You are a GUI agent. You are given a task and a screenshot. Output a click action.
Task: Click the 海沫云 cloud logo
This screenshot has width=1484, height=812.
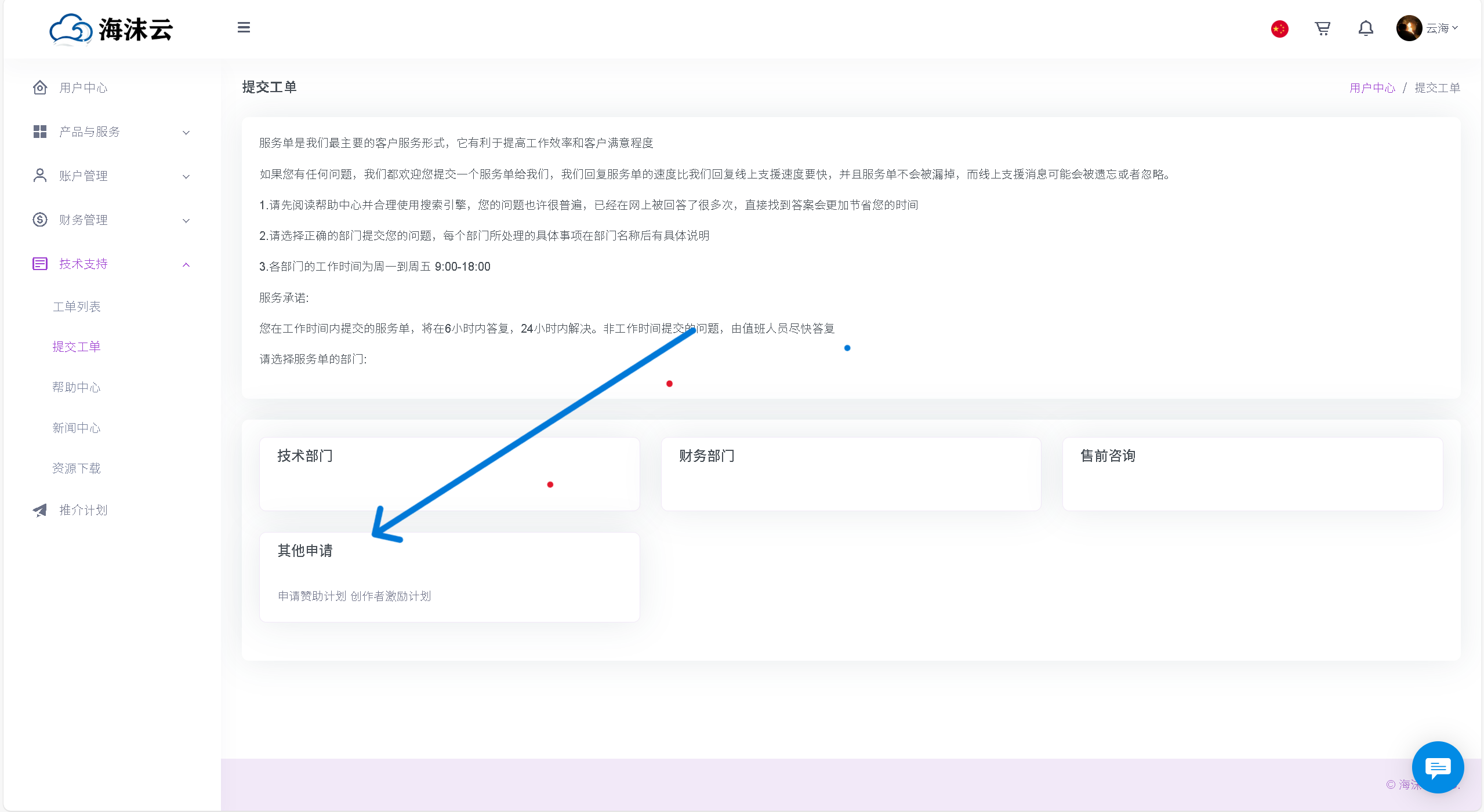point(111,29)
